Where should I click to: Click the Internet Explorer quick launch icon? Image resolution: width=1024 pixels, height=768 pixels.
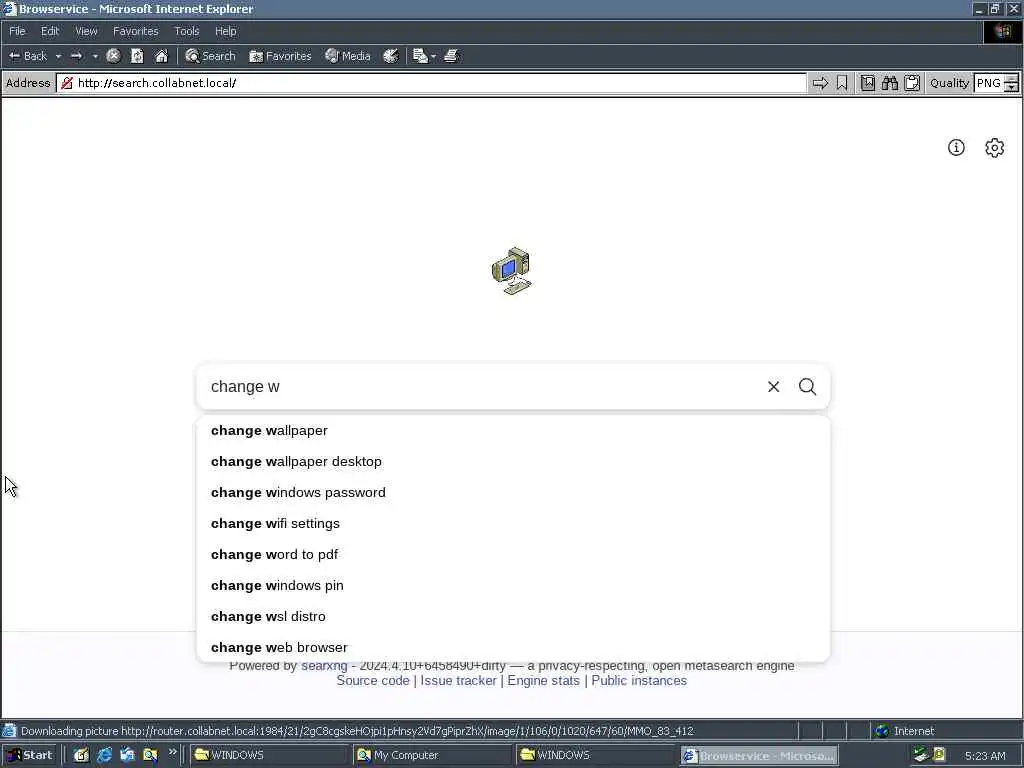click(104, 755)
